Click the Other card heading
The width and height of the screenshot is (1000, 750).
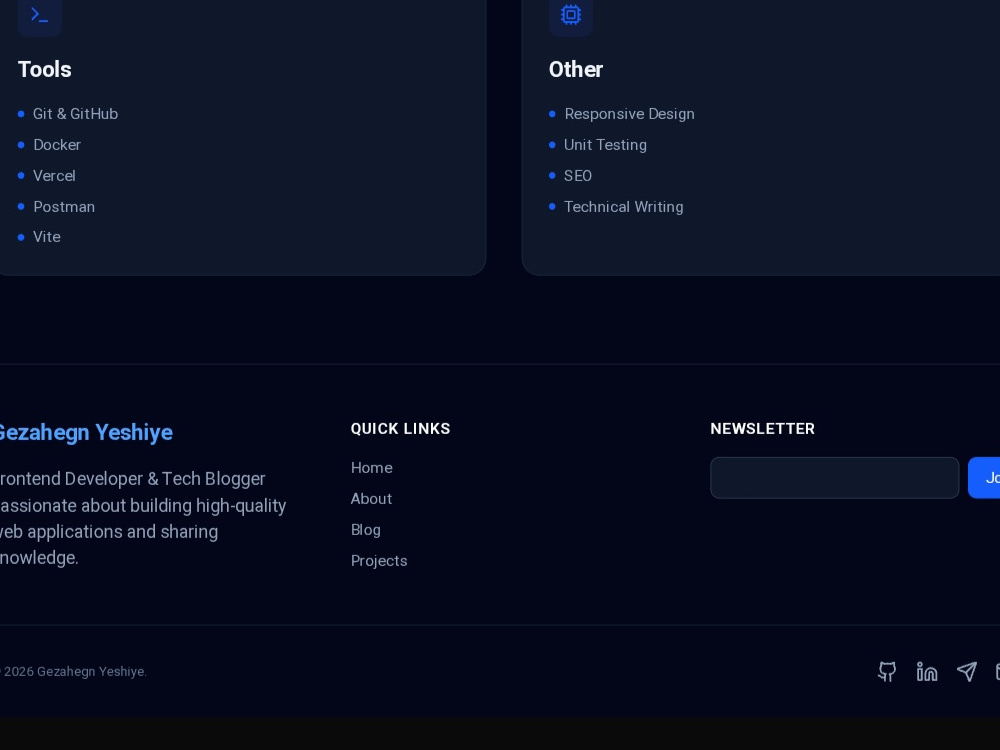[576, 70]
